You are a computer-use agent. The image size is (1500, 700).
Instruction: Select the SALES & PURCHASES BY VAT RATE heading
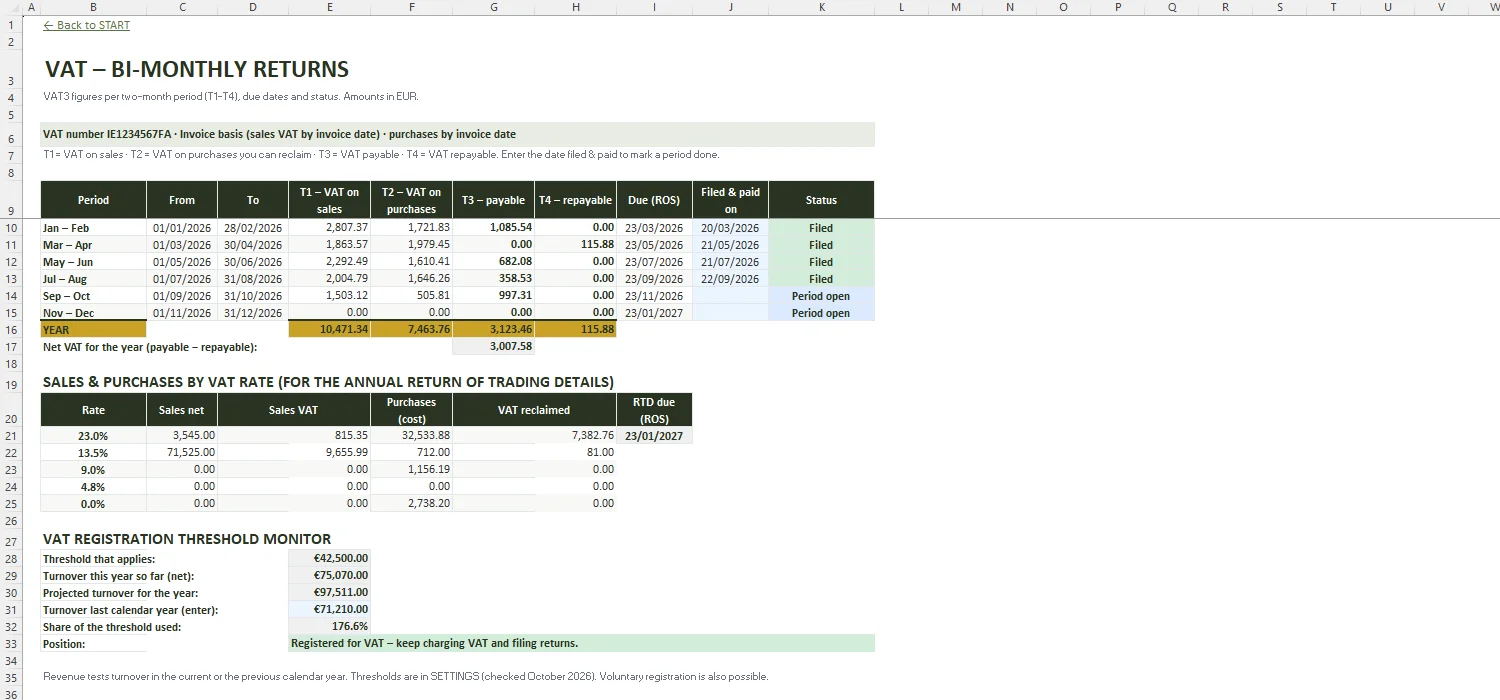(x=328, y=382)
